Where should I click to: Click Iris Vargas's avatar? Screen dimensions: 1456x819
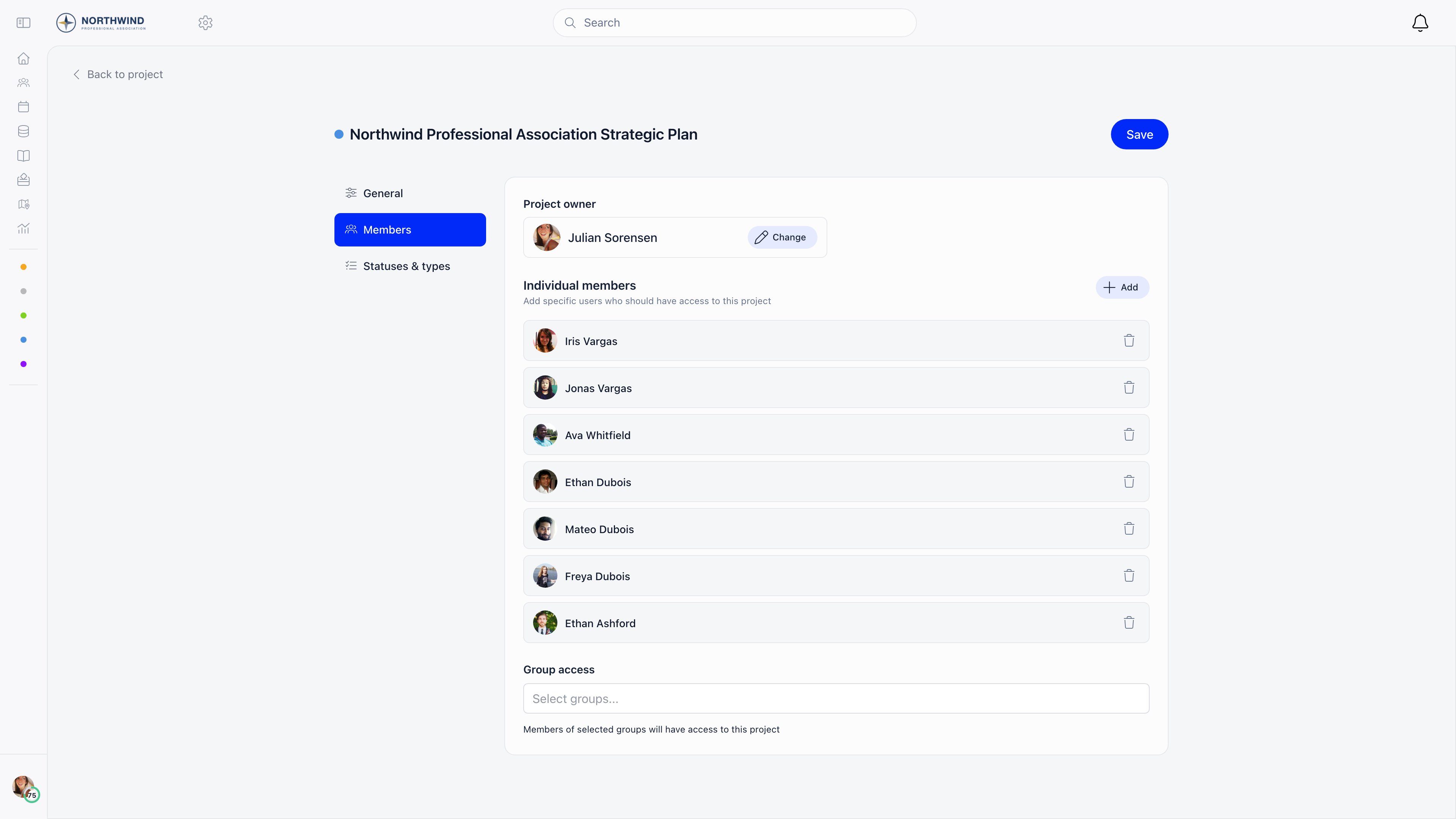tap(545, 340)
